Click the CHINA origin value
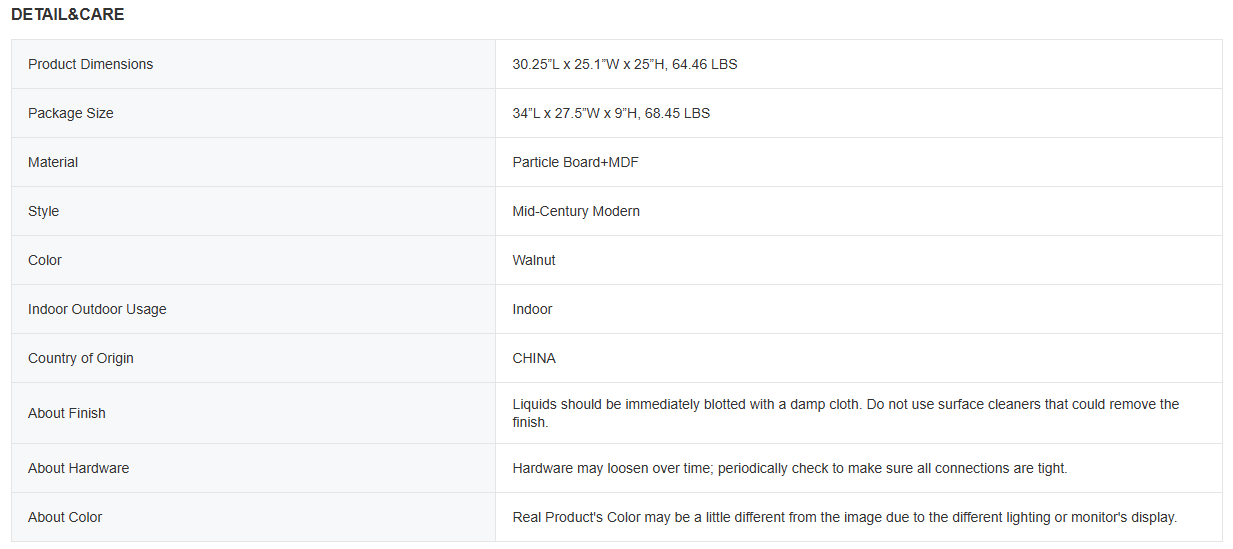The width and height of the screenshot is (1233, 549). point(534,358)
